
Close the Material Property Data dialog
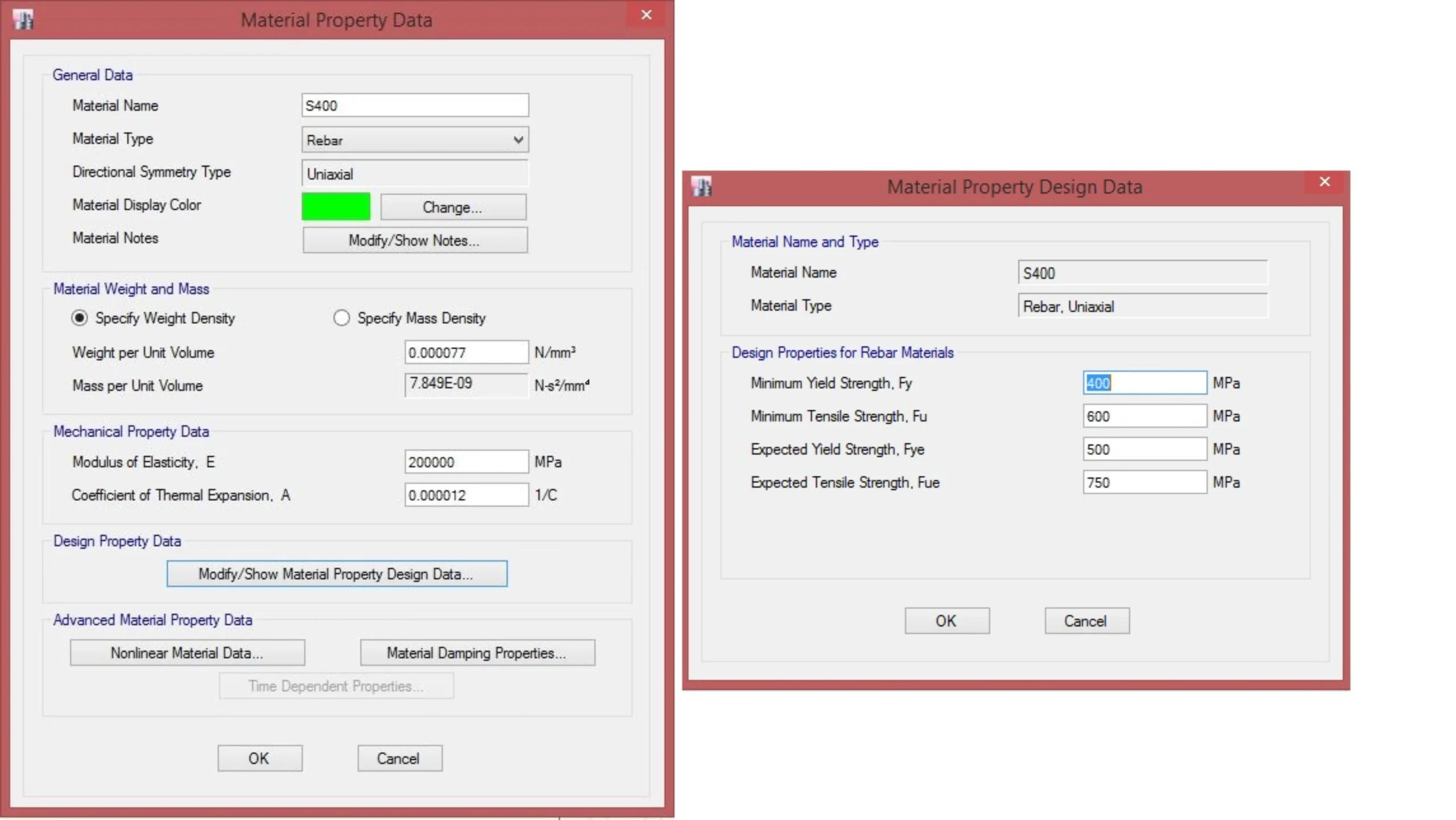(646, 15)
